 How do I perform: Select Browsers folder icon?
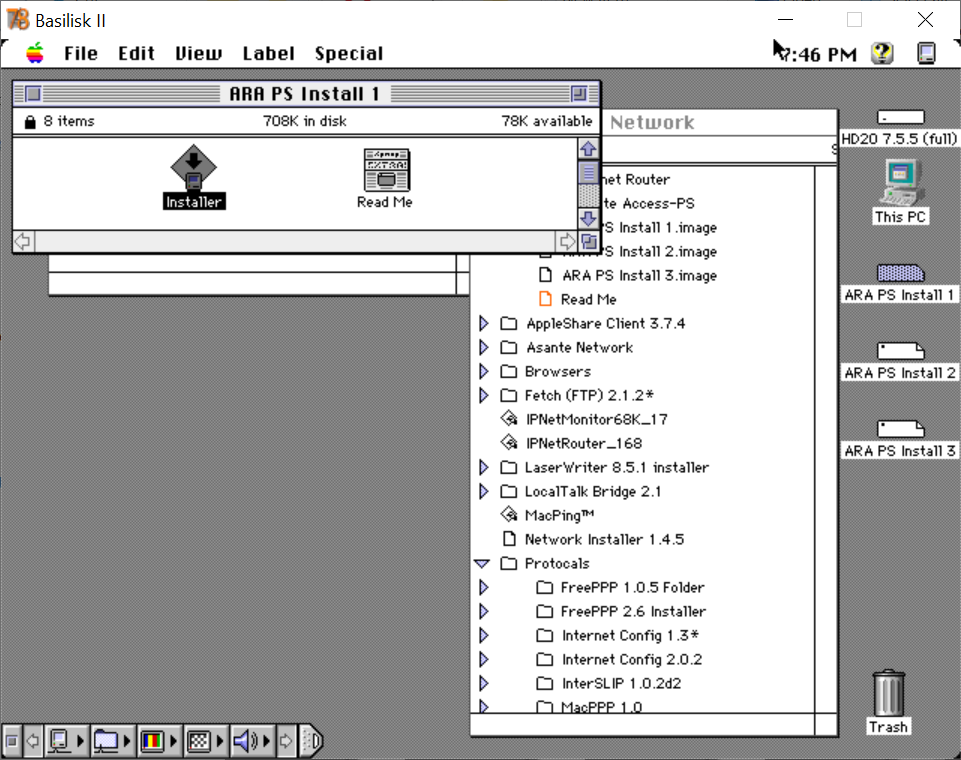[x=509, y=371]
